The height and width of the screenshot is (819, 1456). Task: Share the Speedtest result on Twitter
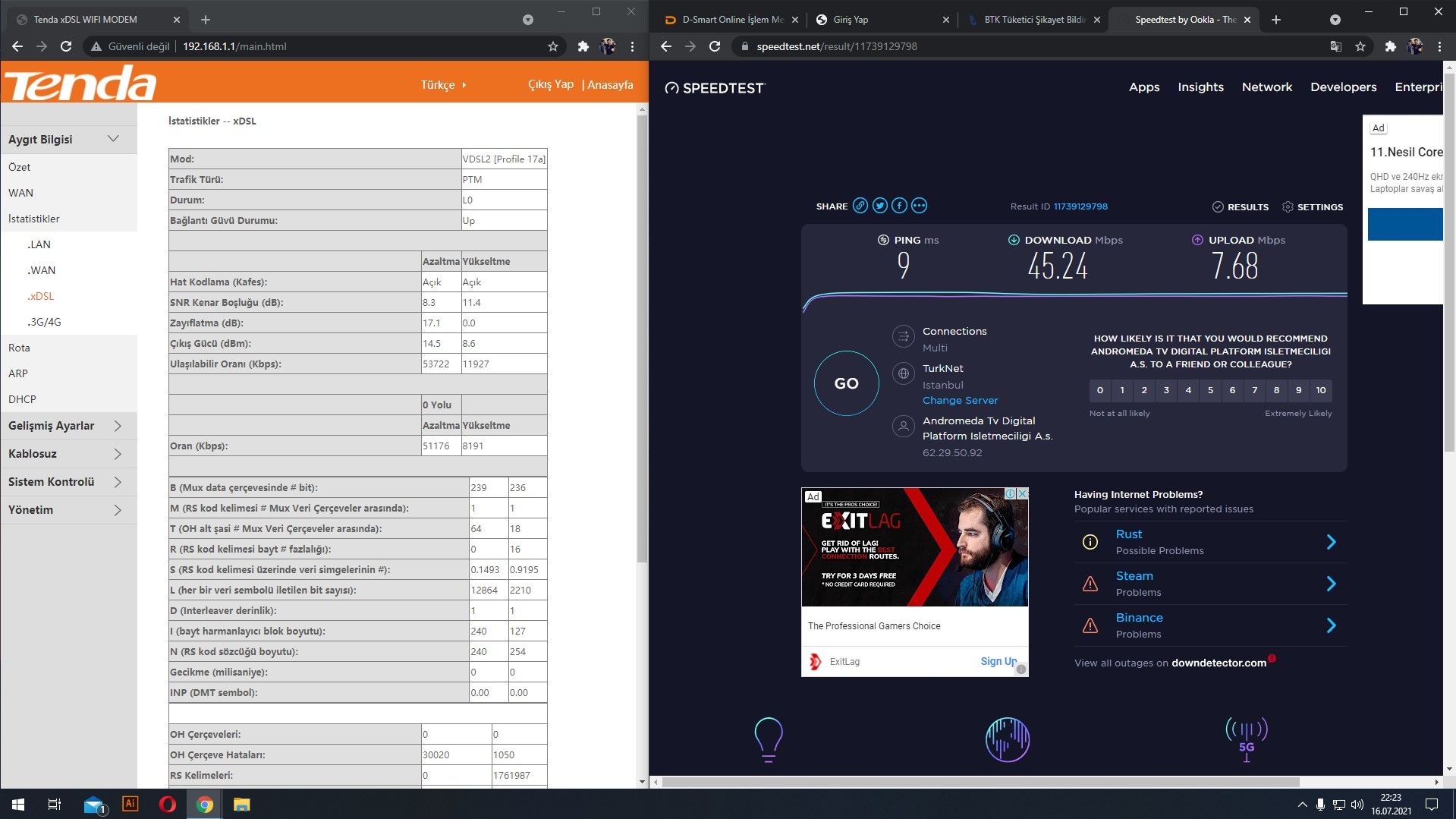[x=879, y=206]
